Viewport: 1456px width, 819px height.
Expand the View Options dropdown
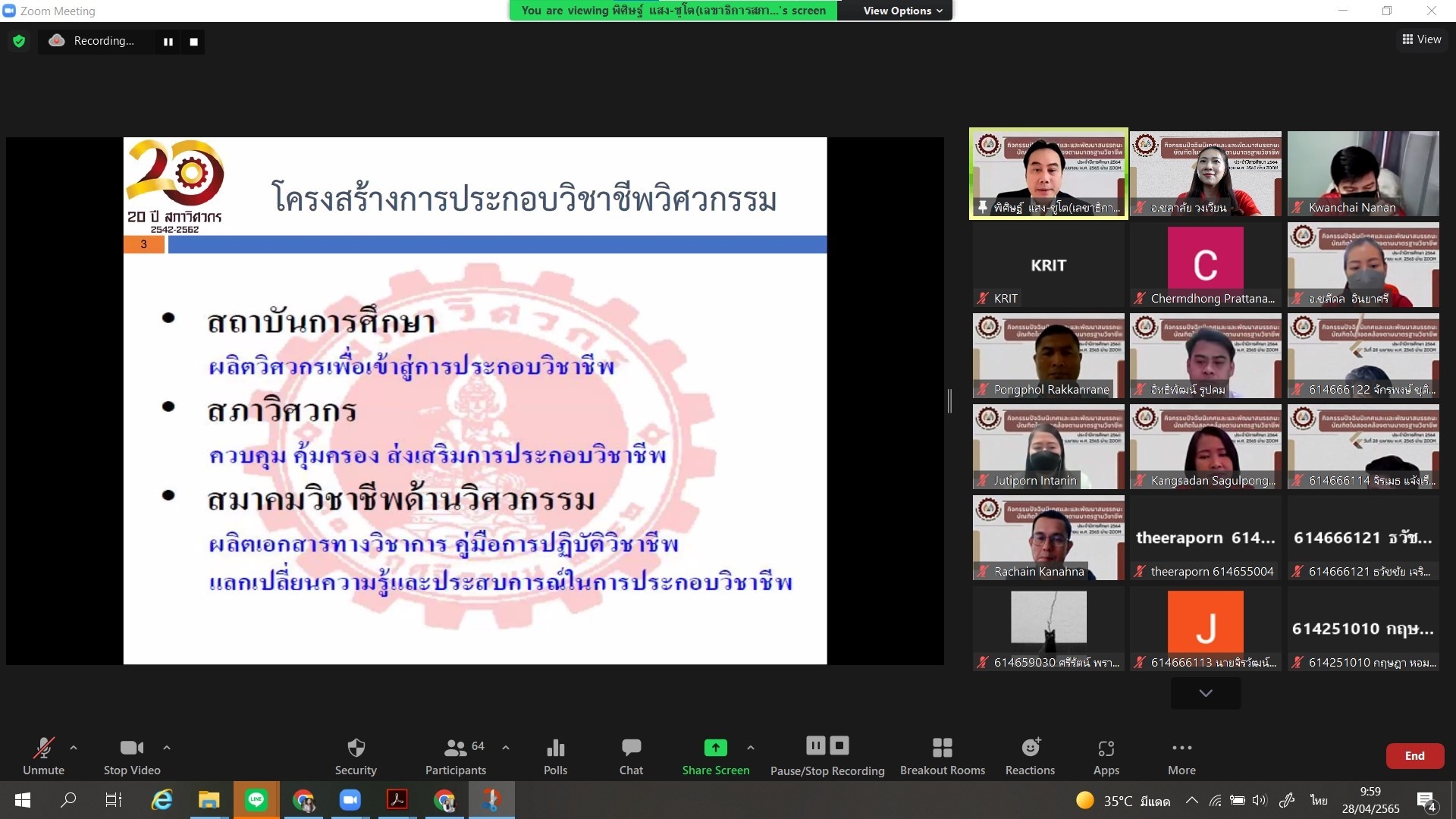[x=902, y=11]
